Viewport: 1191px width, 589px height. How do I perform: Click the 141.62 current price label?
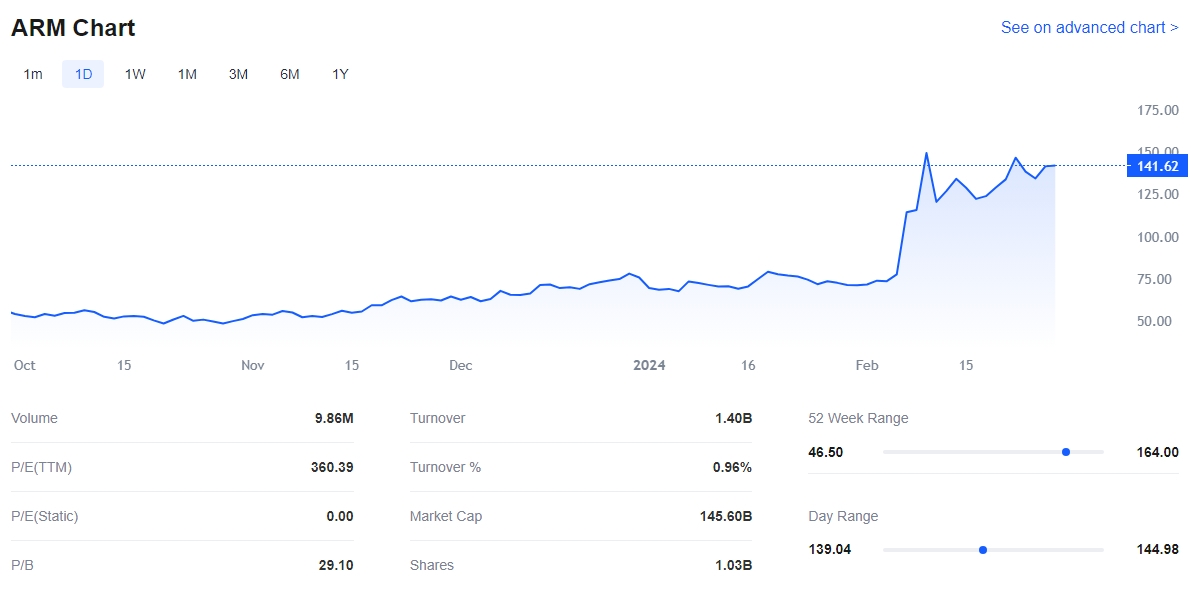click(x=1157, y=166)
